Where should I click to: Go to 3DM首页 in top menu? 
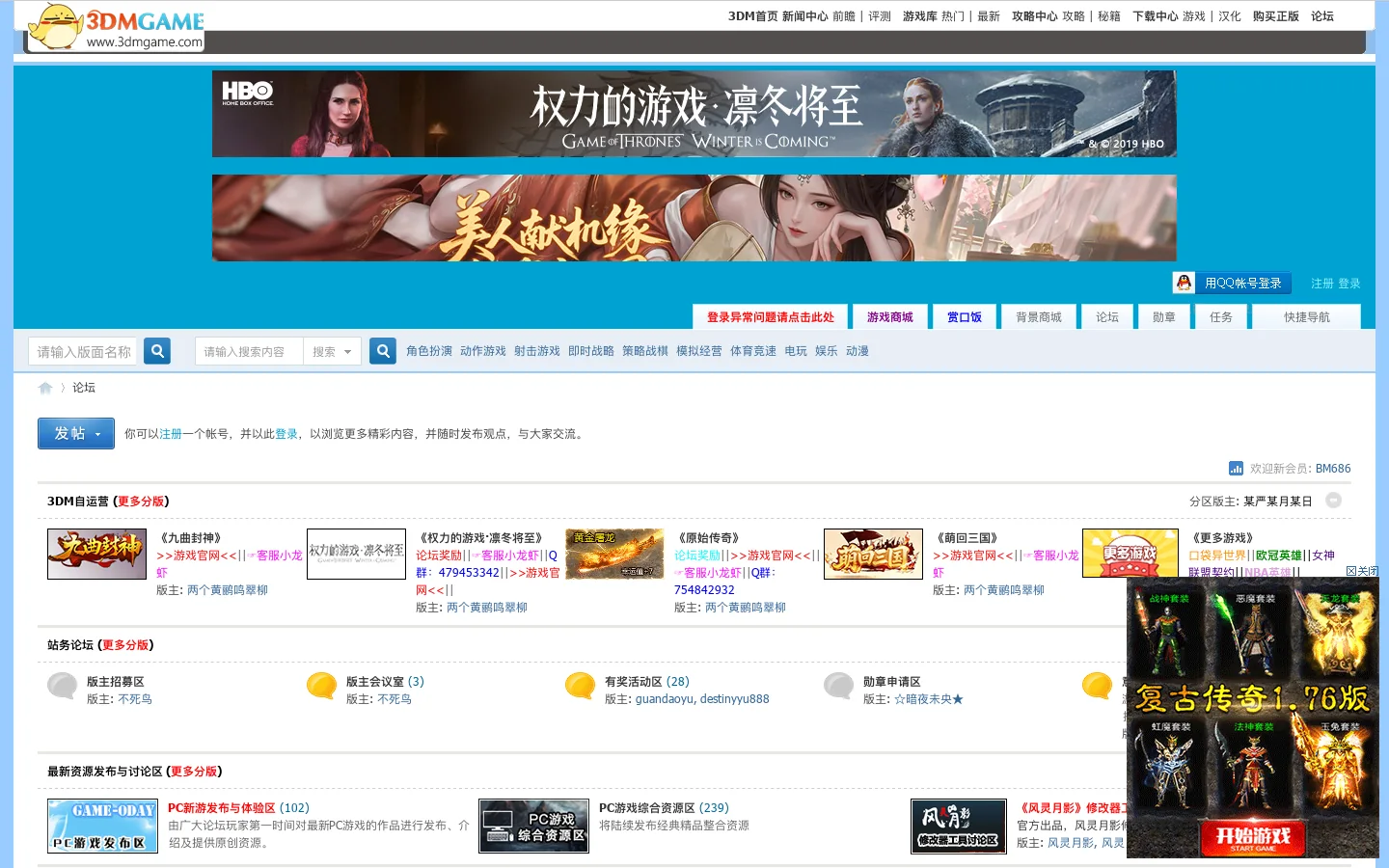pos(752,16)
